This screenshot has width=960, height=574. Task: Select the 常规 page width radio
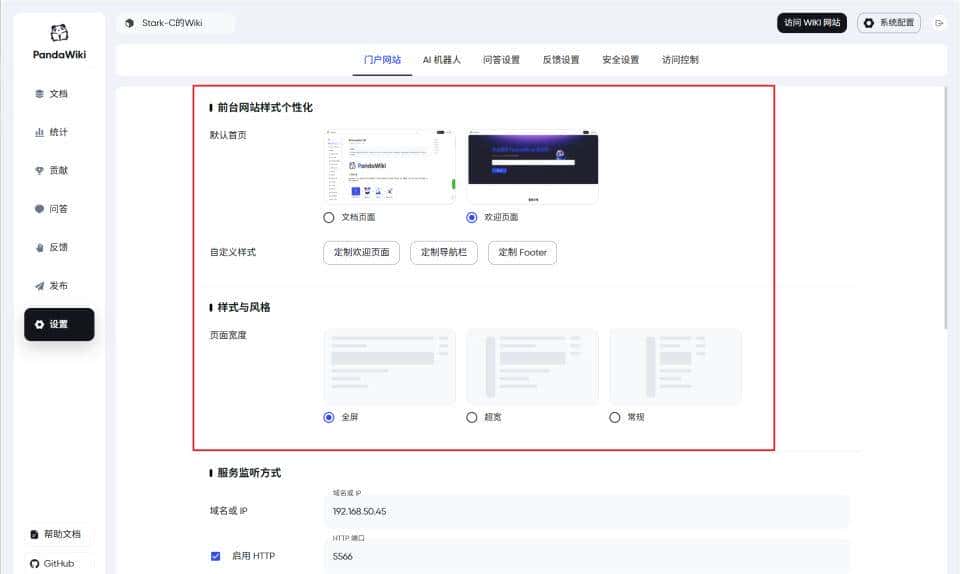pyautogui.click(x=615, y=417)
